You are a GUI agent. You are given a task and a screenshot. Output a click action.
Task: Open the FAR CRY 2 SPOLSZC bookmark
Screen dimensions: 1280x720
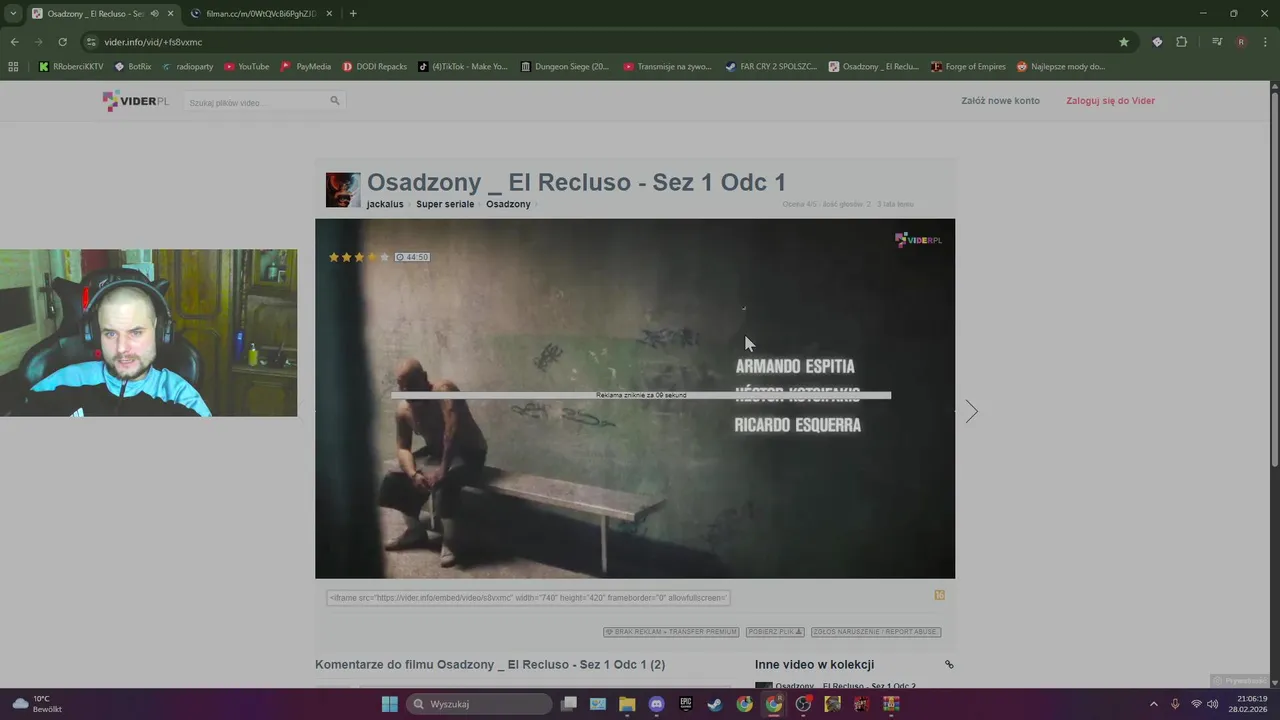(770, 67)
